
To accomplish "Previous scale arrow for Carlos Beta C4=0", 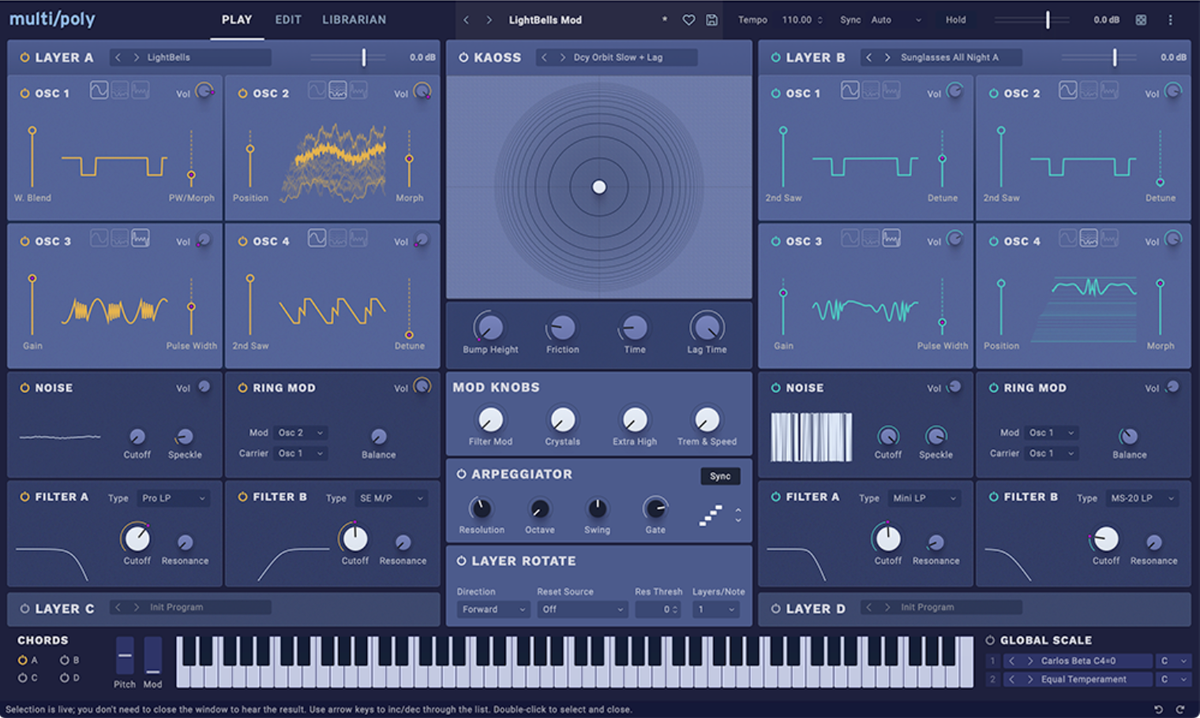I will click(x=1012, y=661).
